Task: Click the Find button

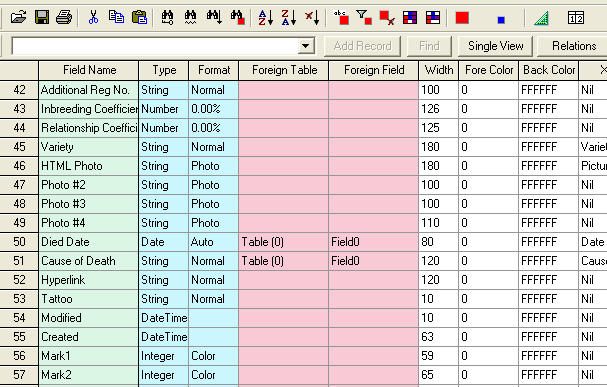Action: click(429, 46)
